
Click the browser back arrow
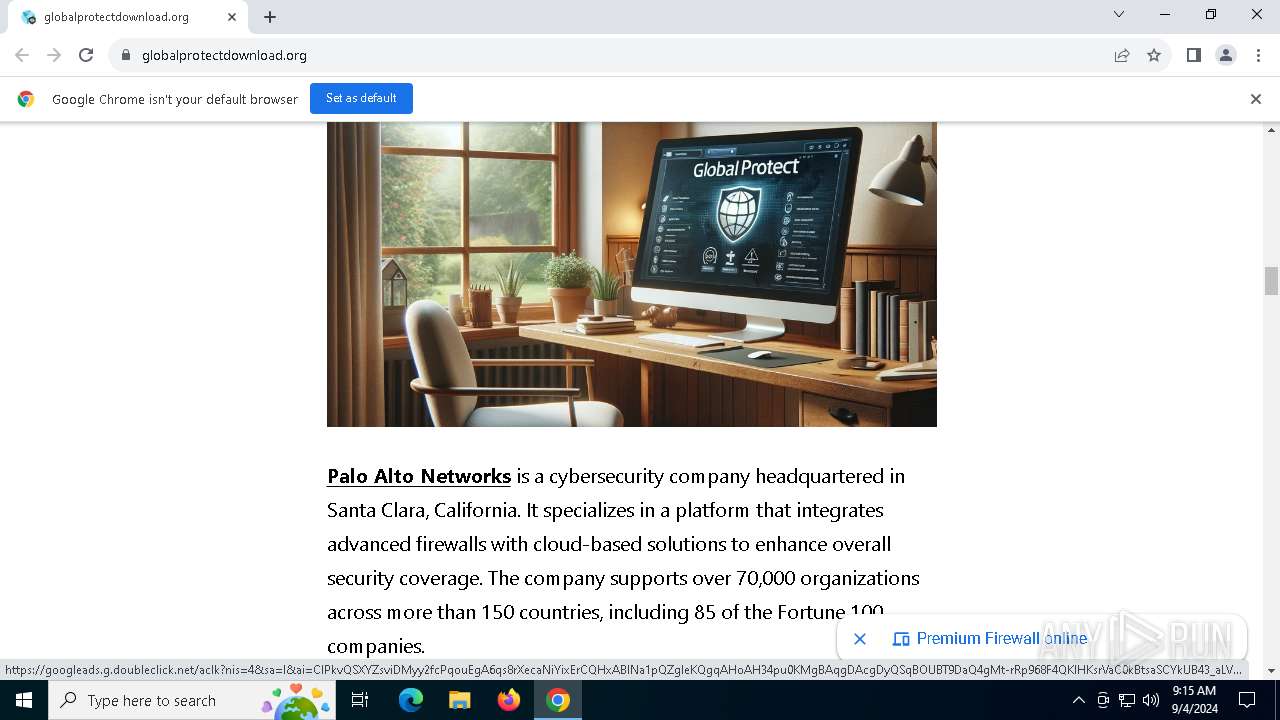22,55
